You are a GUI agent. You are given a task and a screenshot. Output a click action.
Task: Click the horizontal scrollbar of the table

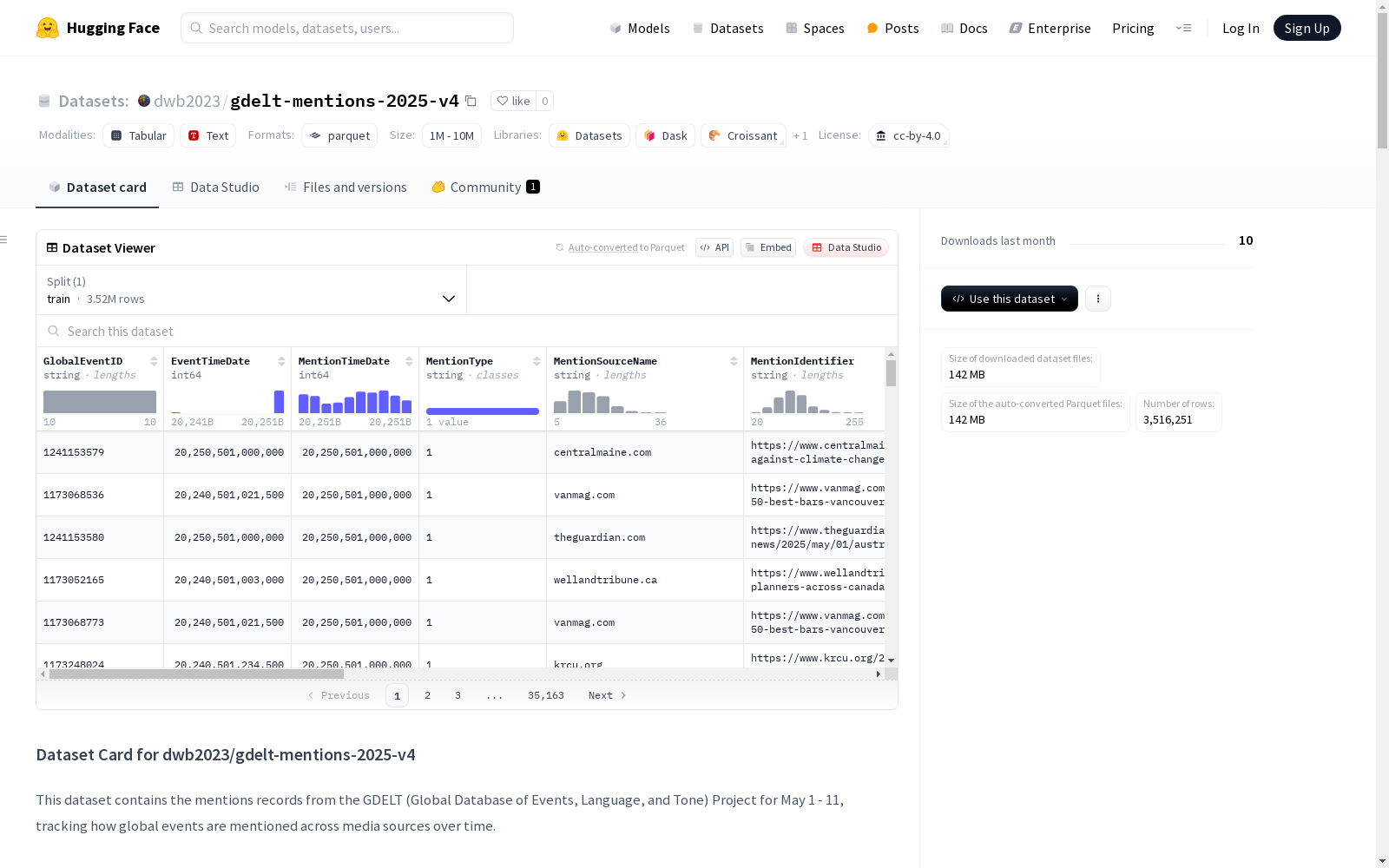pos(196,674)
